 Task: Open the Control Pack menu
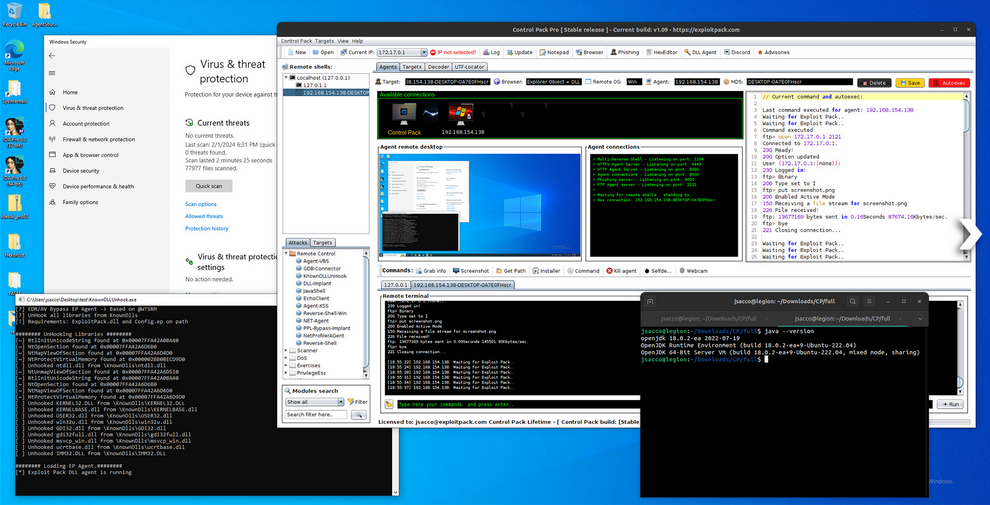(x=297, y=40)
